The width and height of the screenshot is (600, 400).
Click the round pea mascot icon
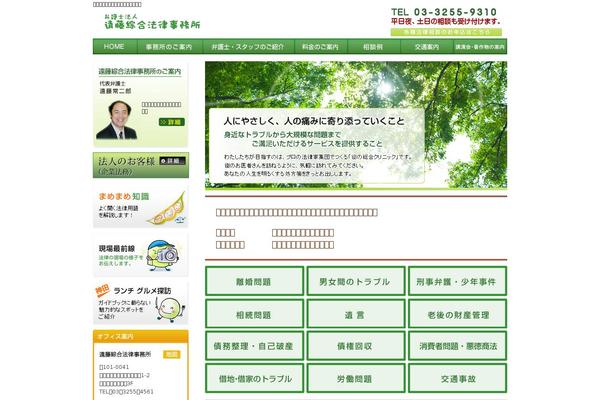(170, 310)
